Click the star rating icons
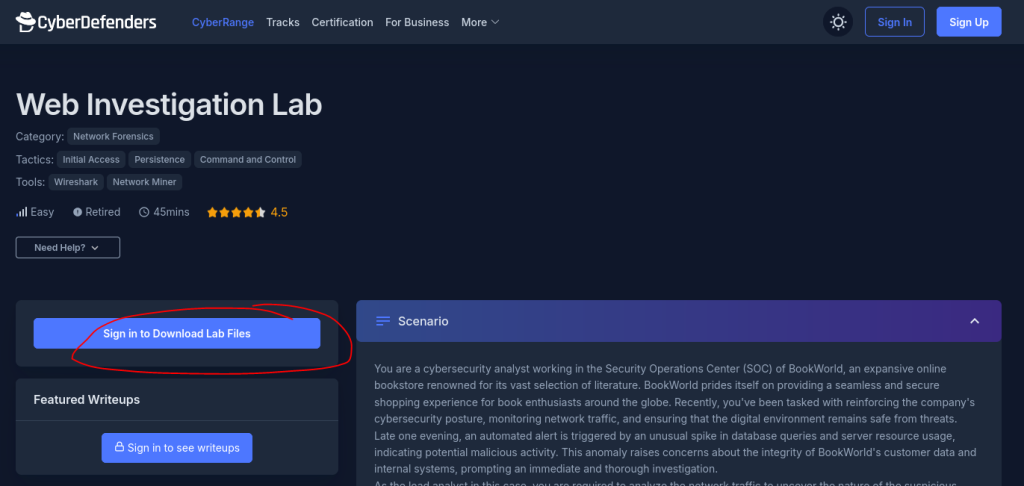This screenshot has width=1024, height=486. pos(236,212)
